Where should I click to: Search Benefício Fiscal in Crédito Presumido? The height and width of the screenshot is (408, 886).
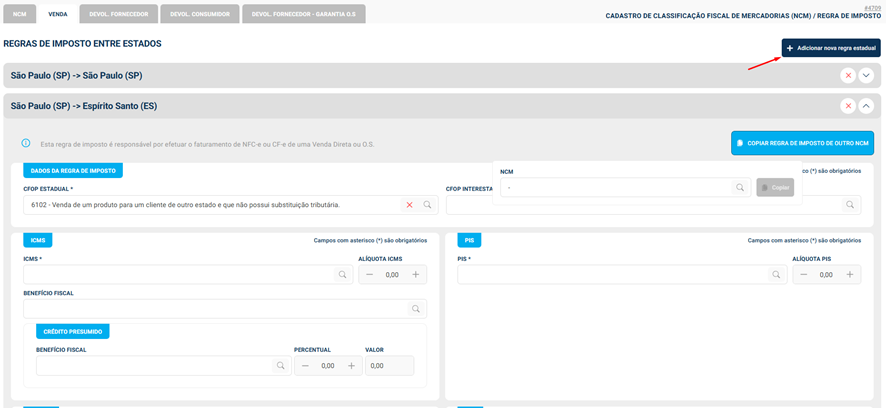[x=280, y=367]
